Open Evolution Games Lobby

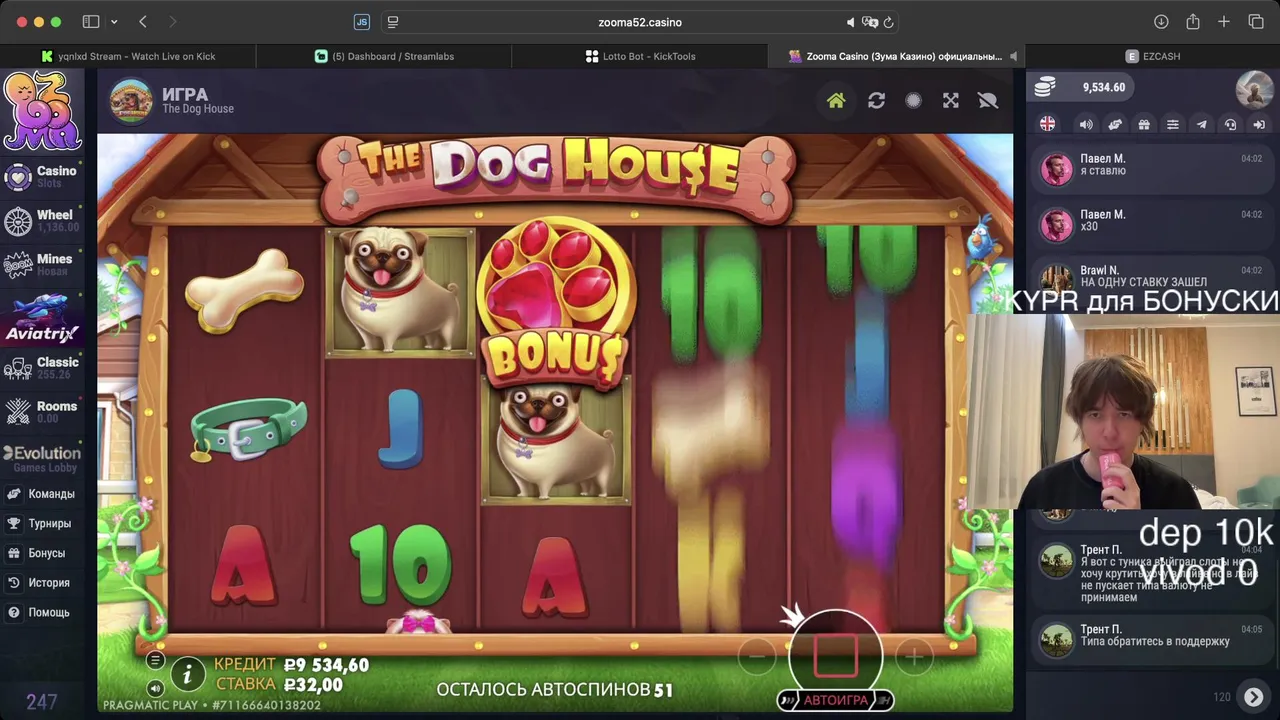(41, 458)
